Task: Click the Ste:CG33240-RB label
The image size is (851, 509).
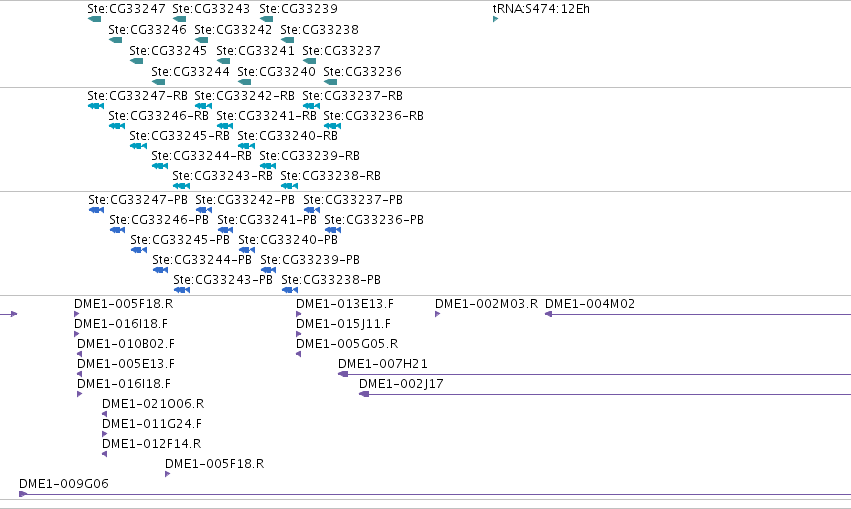Action: tap(288, 136)
